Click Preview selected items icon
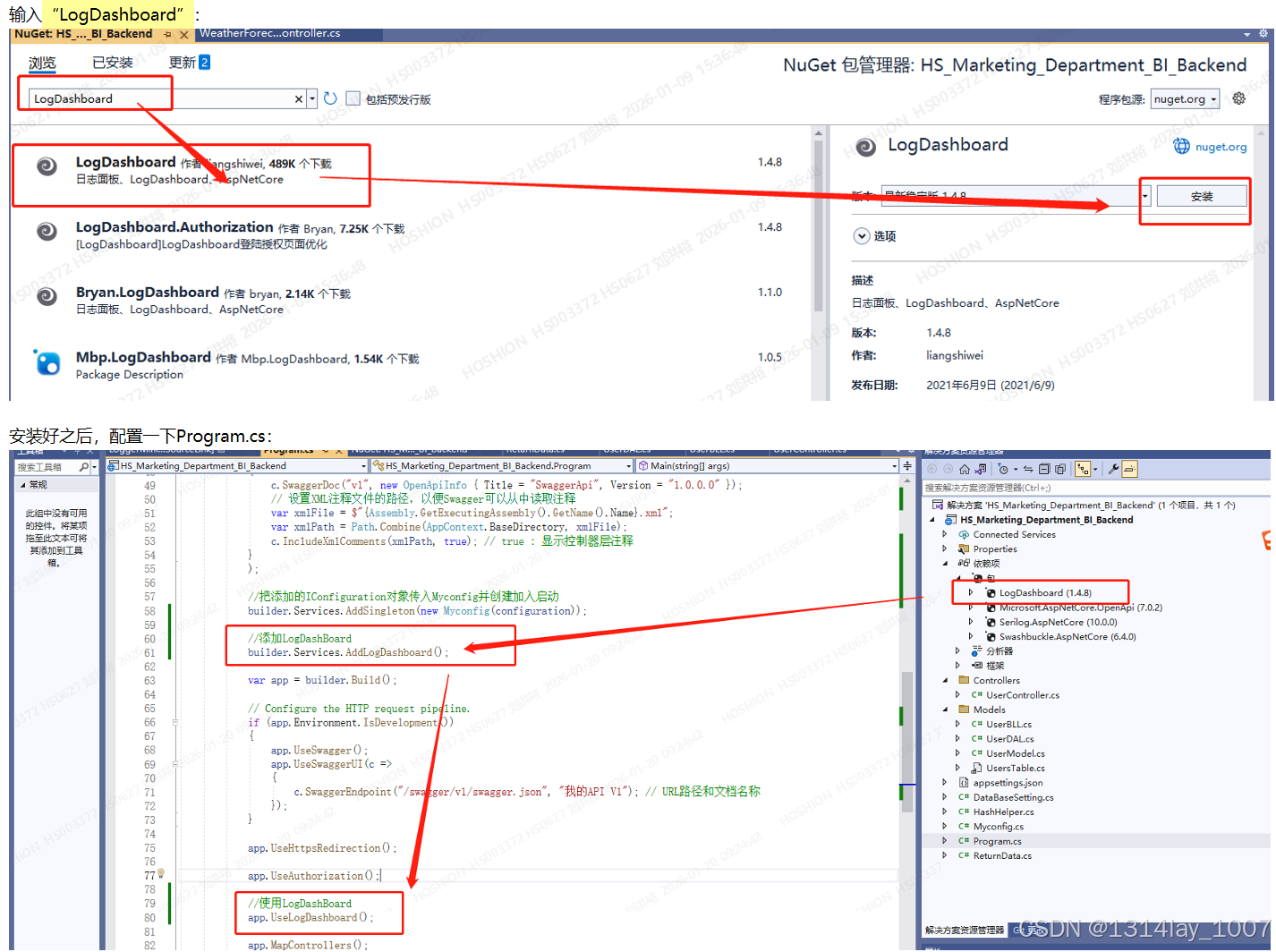1276x952 pixels. point(1129,469)
